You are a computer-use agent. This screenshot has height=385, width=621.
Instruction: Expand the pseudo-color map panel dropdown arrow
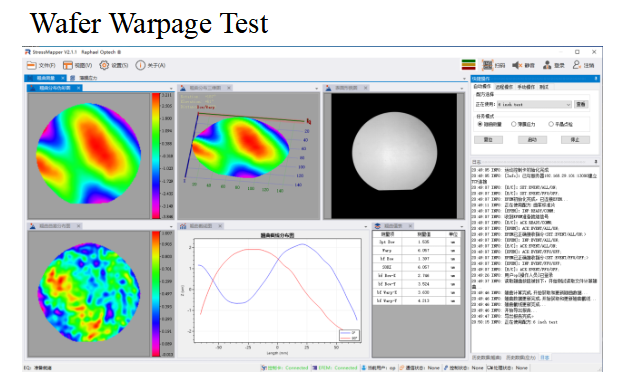tap(171, 88)
